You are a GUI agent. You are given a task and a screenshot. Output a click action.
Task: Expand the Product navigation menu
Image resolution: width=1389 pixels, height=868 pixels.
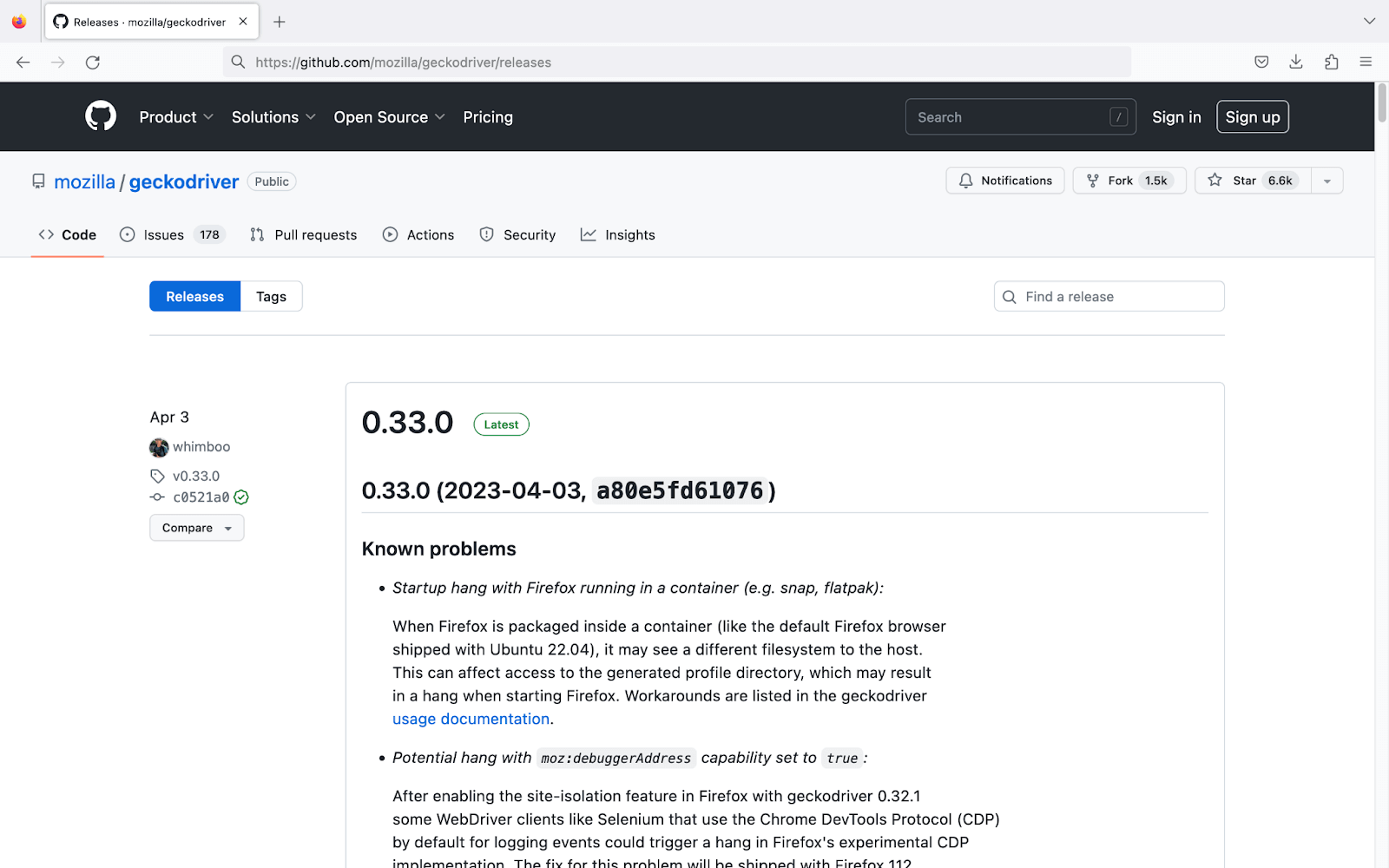[x=176, y=117]
